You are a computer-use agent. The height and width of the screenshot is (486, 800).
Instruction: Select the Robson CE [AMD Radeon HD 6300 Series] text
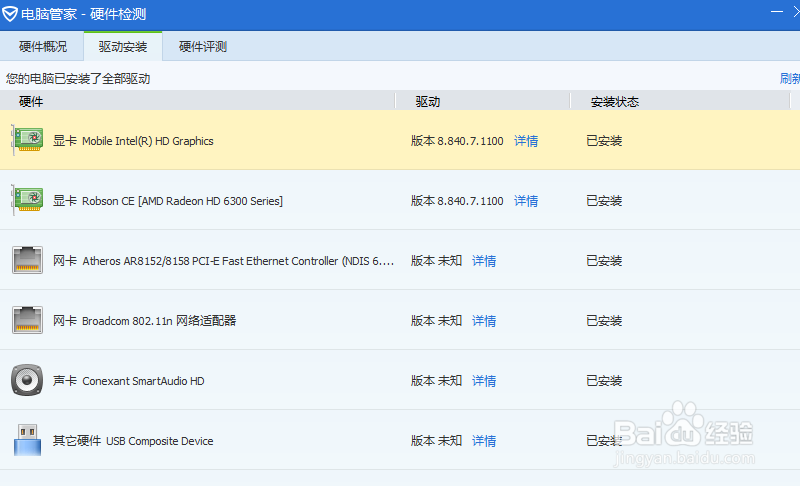(182, 201)
